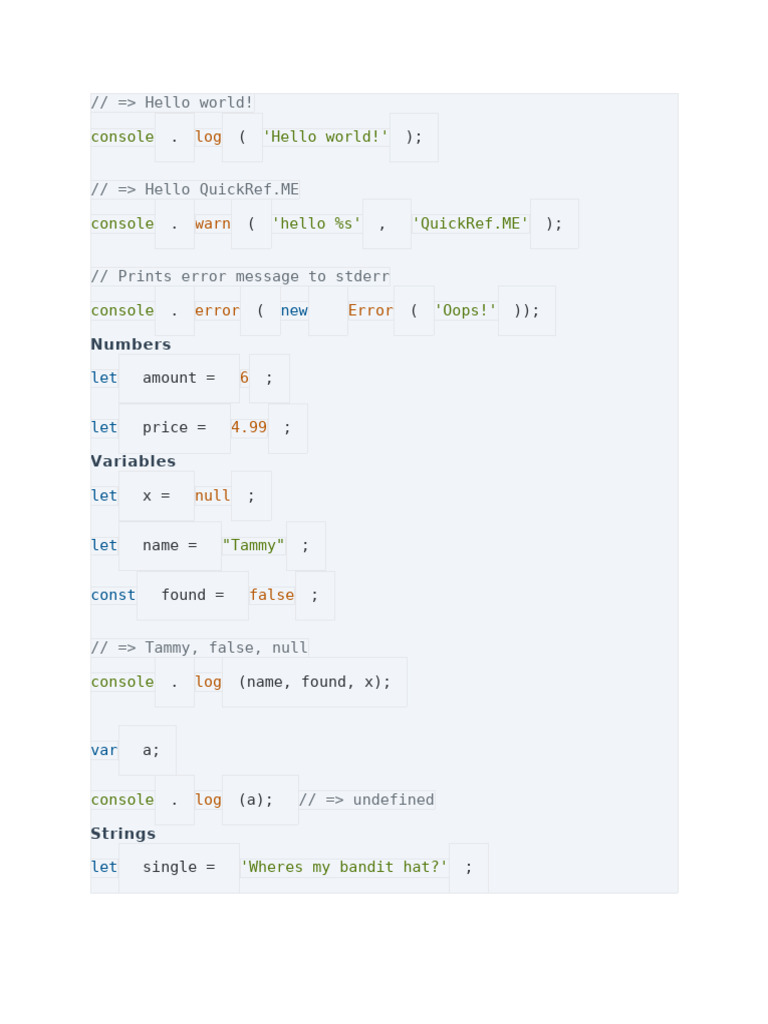Viewport: 768px width, 1024px height.
Task: Click the 'null' value
Action: click(212, 496)
